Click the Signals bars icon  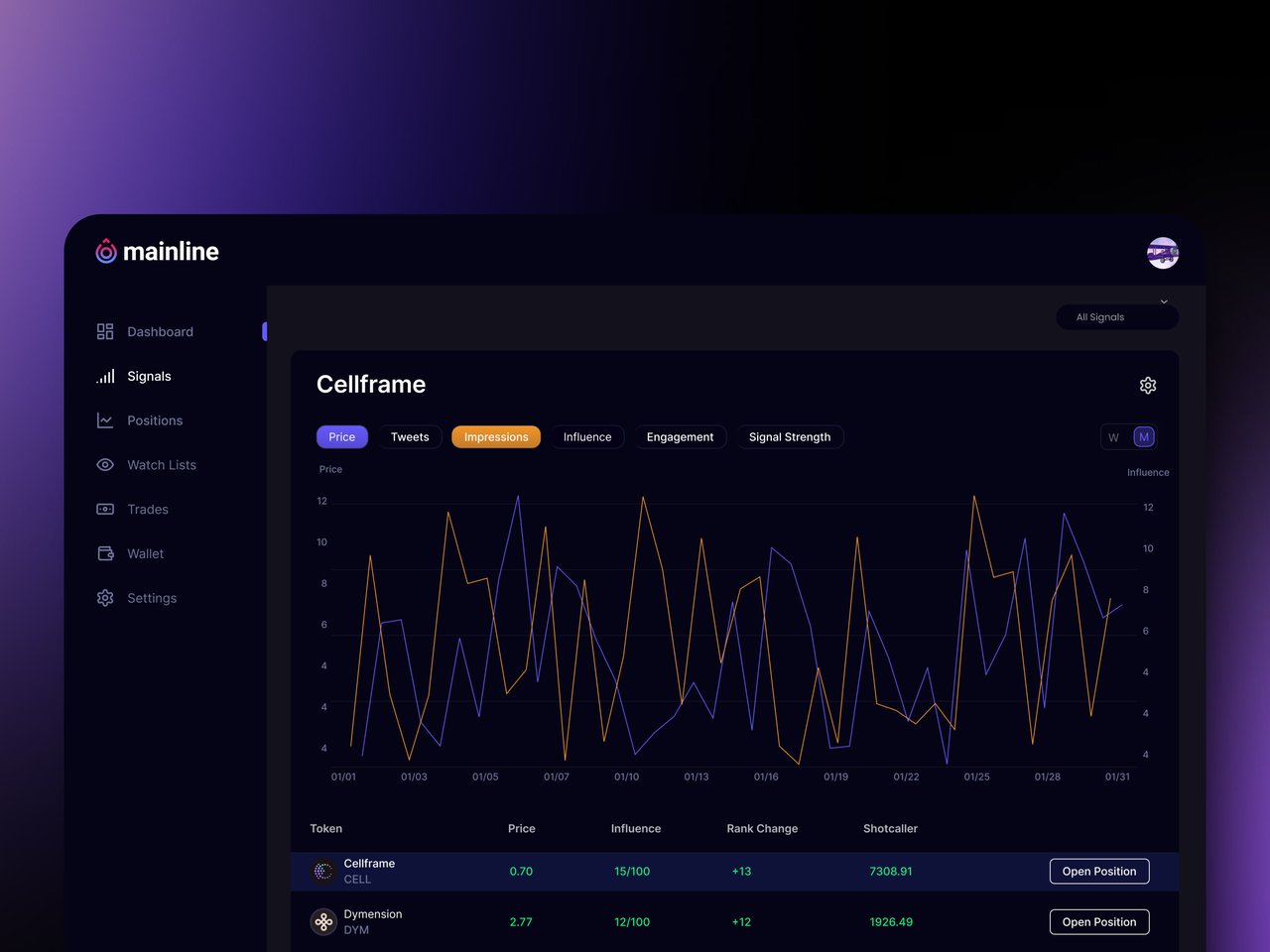pyautogui.click(x=105, y=376)
